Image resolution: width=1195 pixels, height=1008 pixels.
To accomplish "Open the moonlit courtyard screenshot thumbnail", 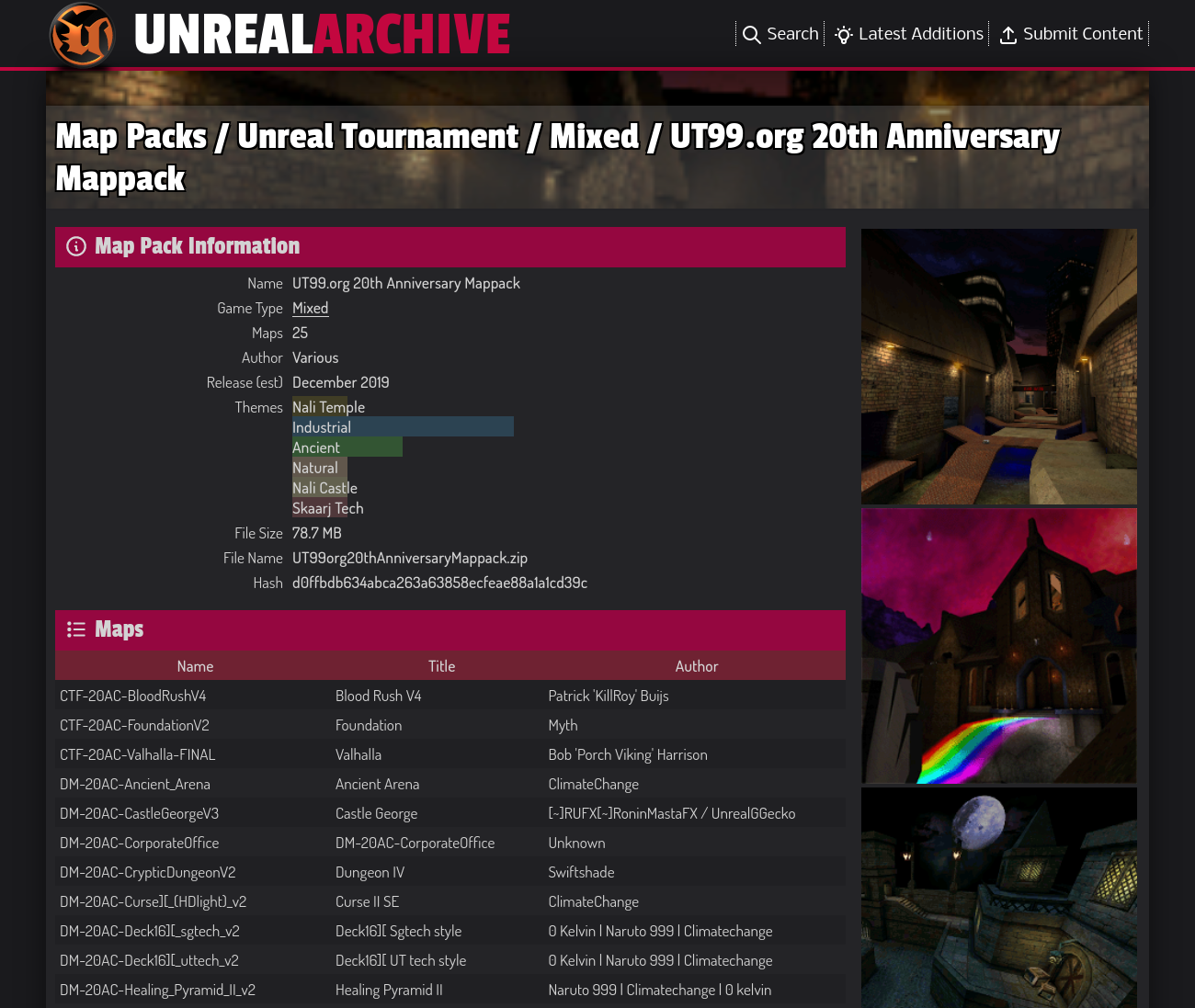I will pos(998,897).
